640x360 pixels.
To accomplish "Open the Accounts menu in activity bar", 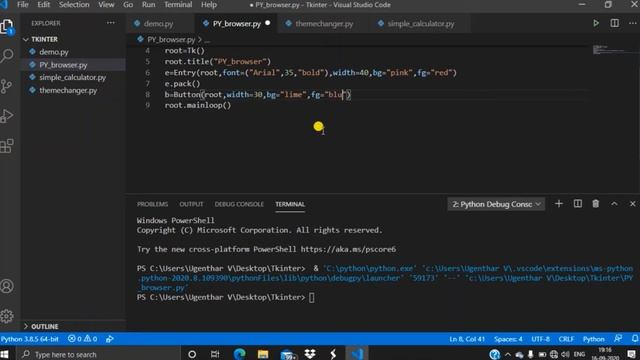I will (x=7, y=286).
